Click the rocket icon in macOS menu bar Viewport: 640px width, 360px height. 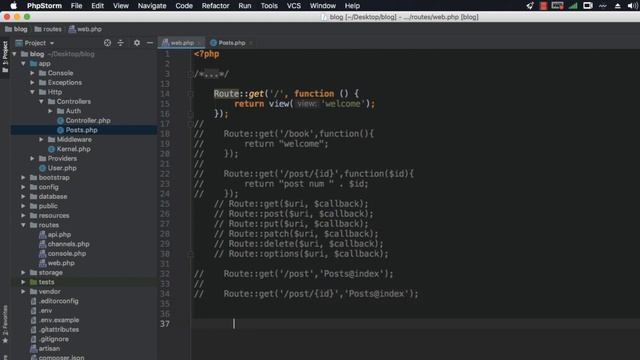(530, 6)
